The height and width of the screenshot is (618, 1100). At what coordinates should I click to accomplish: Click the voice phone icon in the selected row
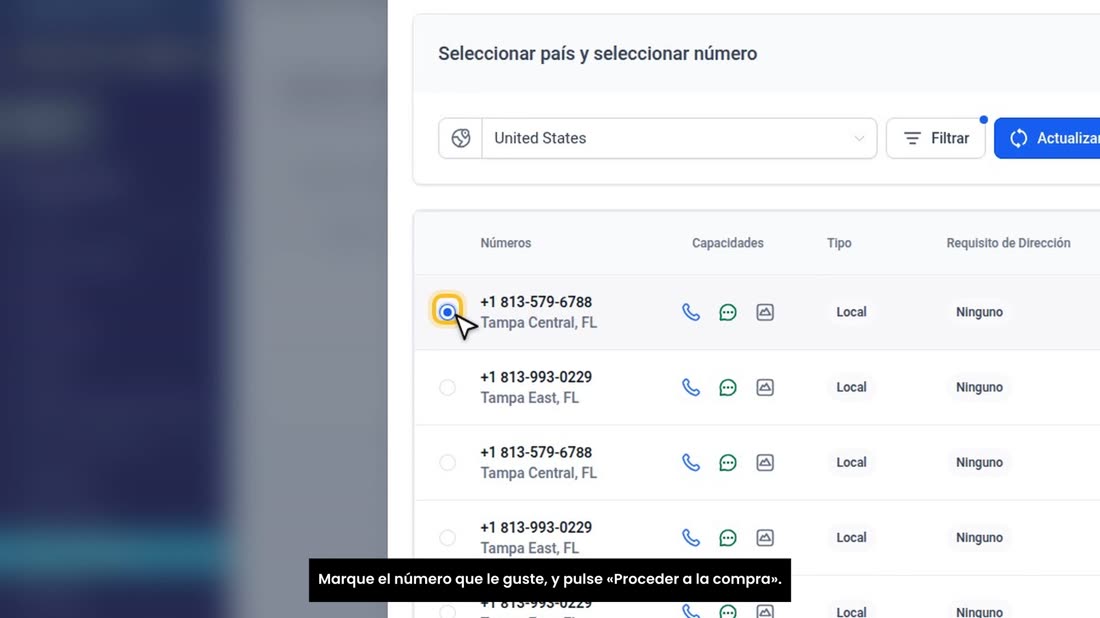(x=691, y=312)
